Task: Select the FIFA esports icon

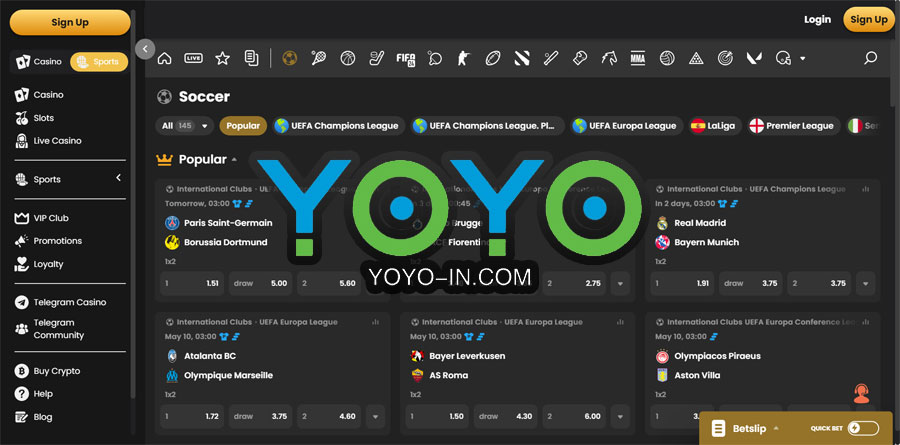Action: coord(405,58)
